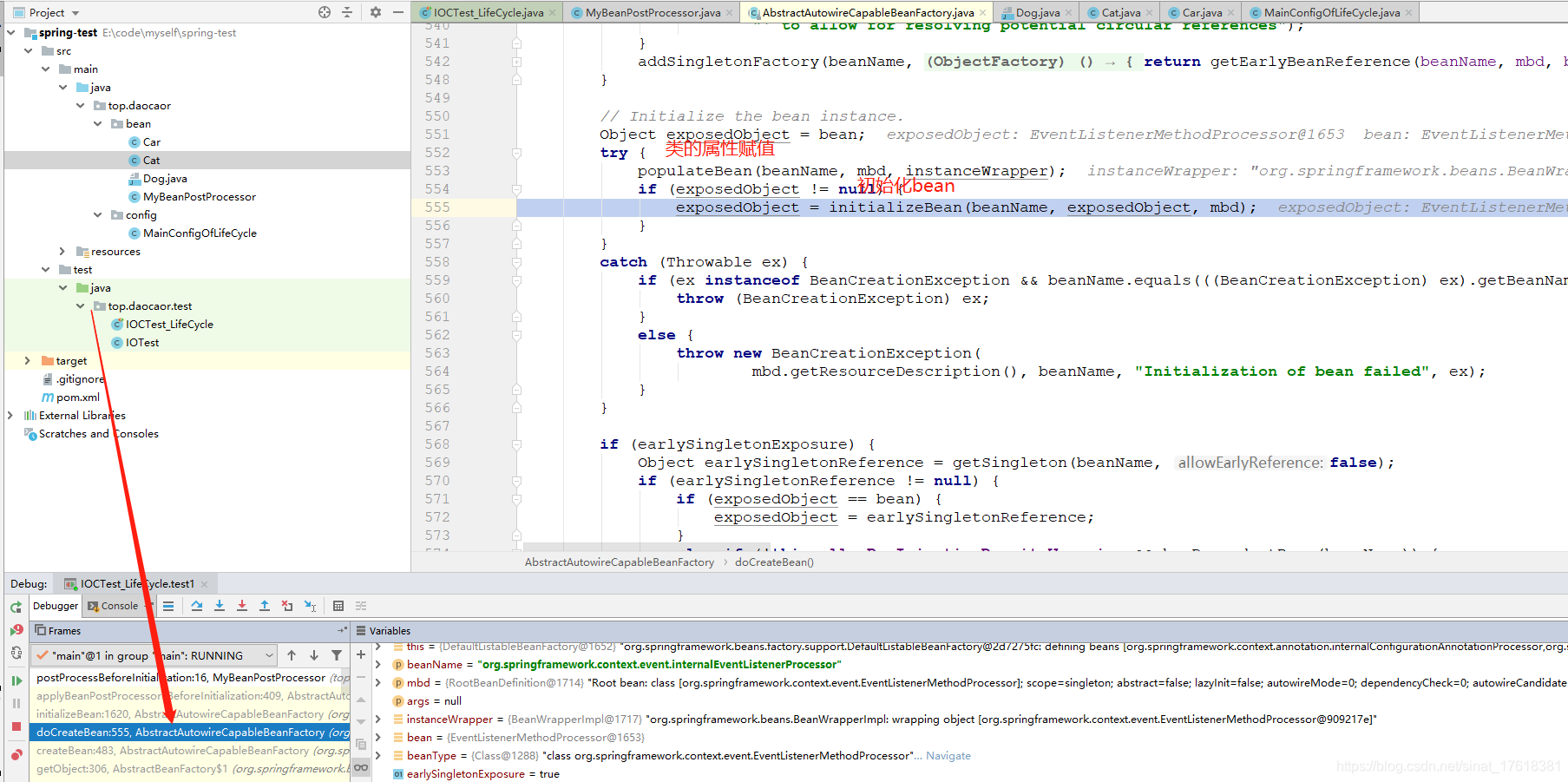Click the red Stop debugging icon
Image resolution: width=1568 pixels, height=782 pixels.
point(16,726)
